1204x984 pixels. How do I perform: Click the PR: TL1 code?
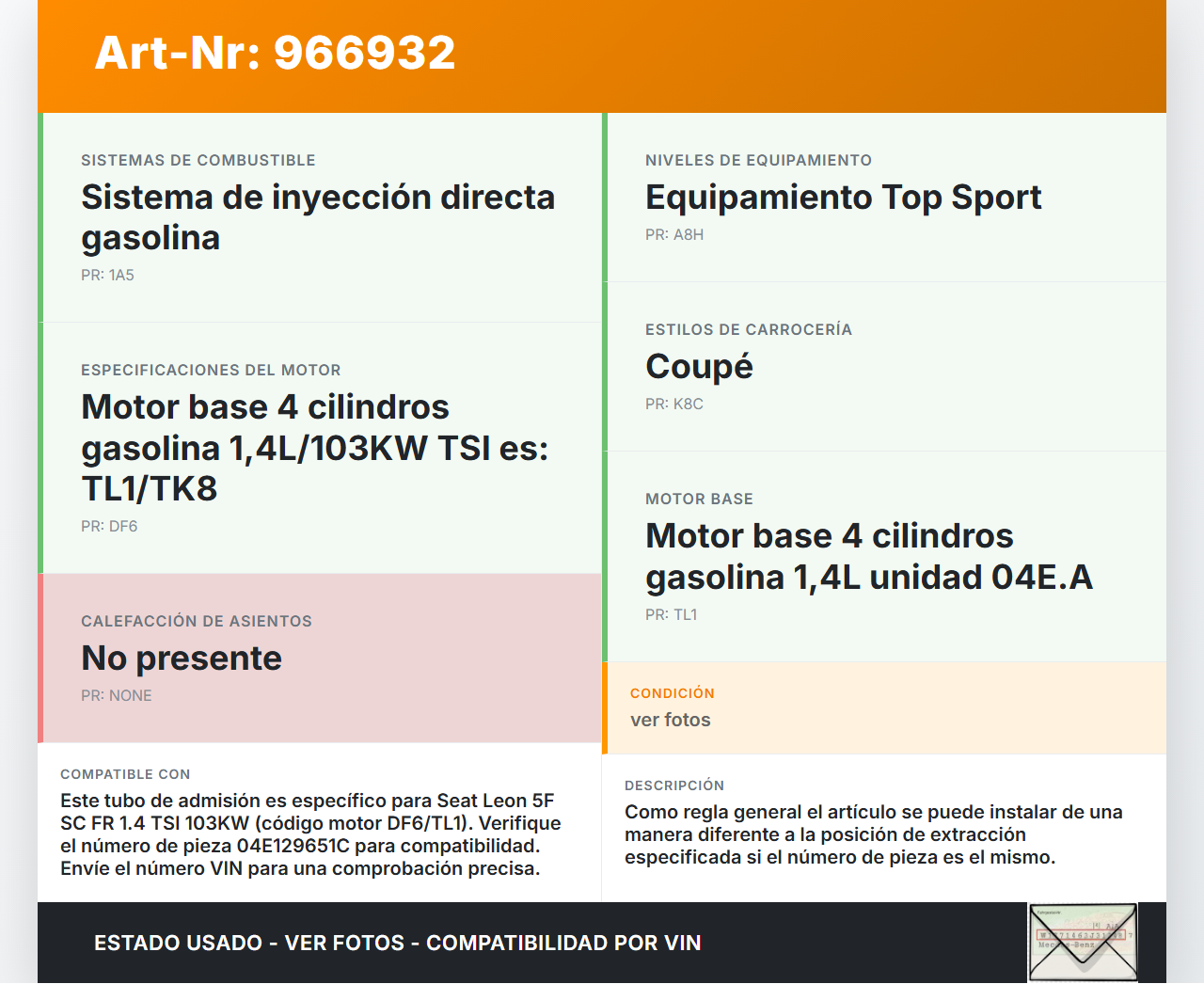coord(671,615)
